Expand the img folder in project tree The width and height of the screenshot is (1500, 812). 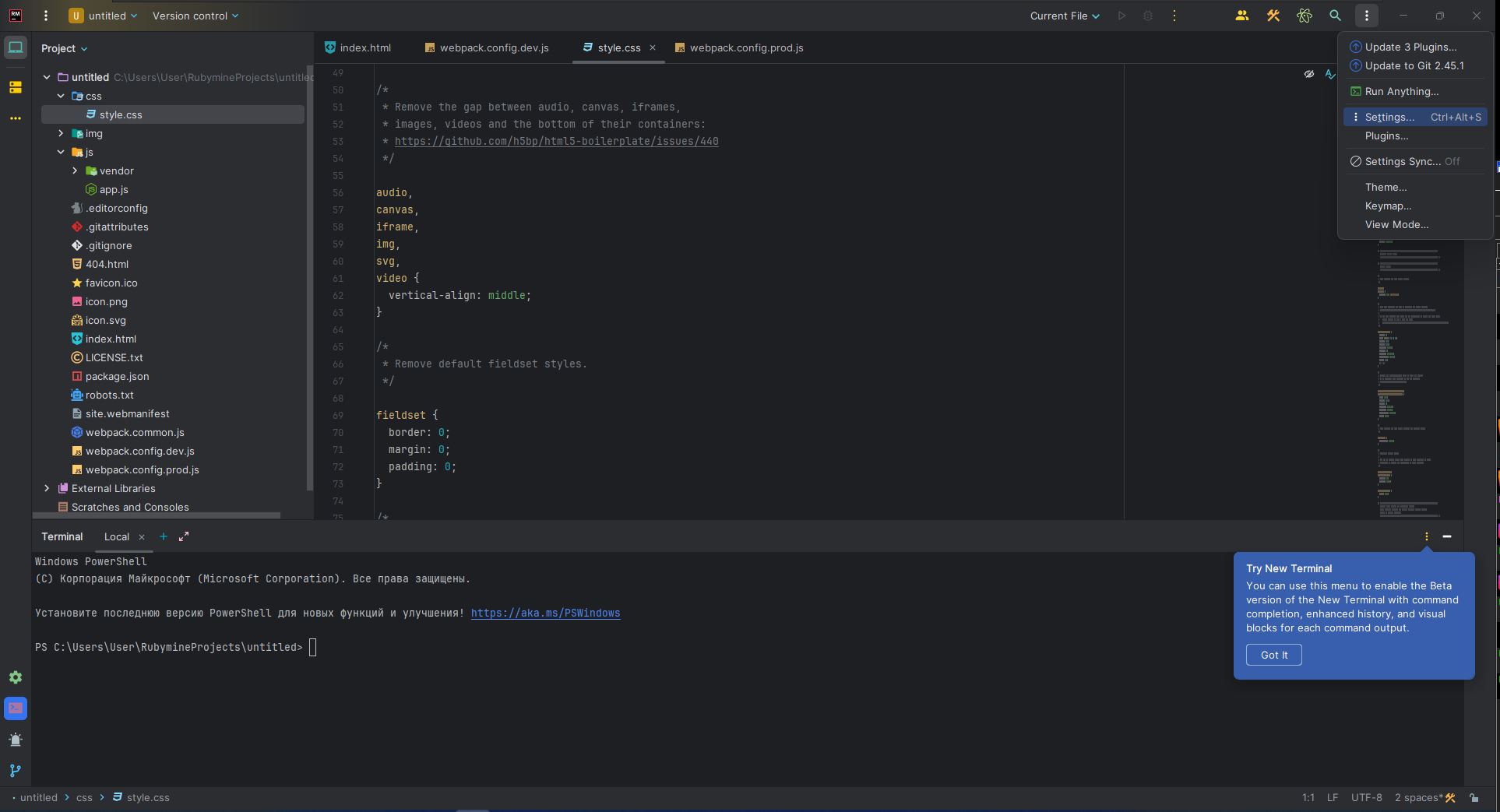[x=61, y=133]
